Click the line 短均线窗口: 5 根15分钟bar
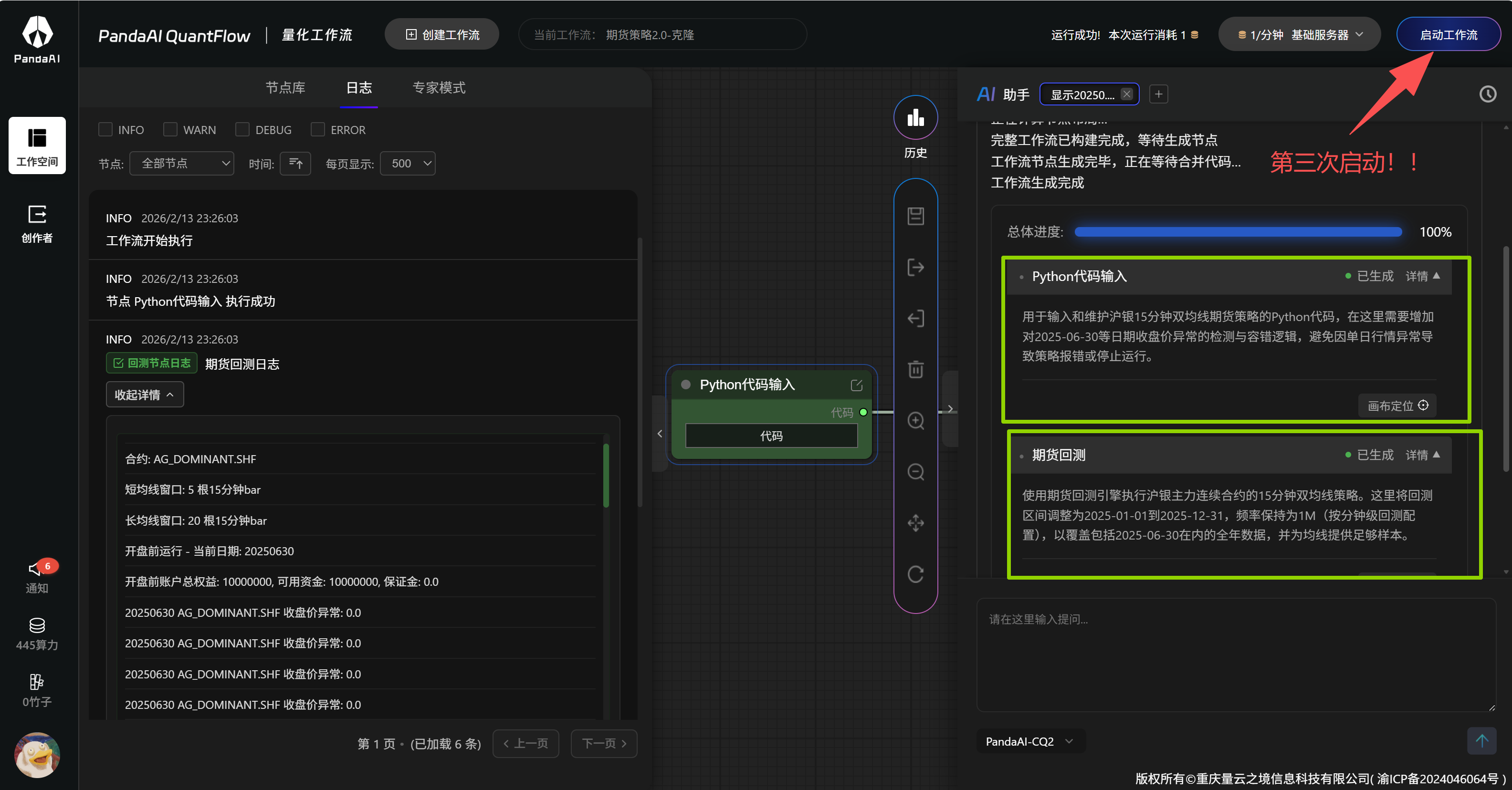 click(192, 490)
